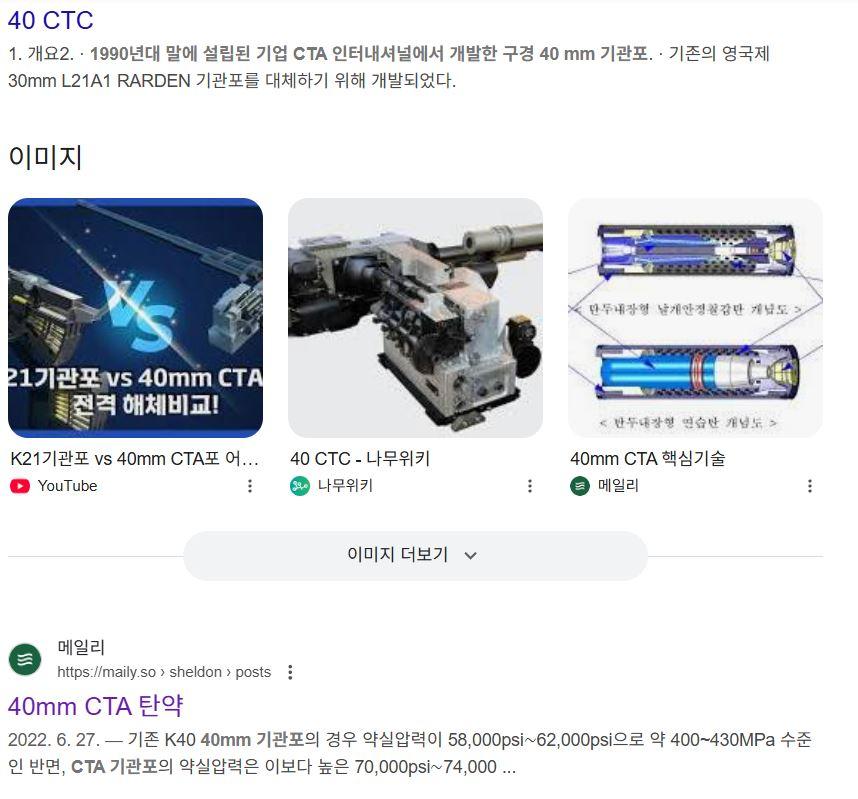Open three-dot menu for 40mm CTA 핵심기술 image

coord(810,486)
